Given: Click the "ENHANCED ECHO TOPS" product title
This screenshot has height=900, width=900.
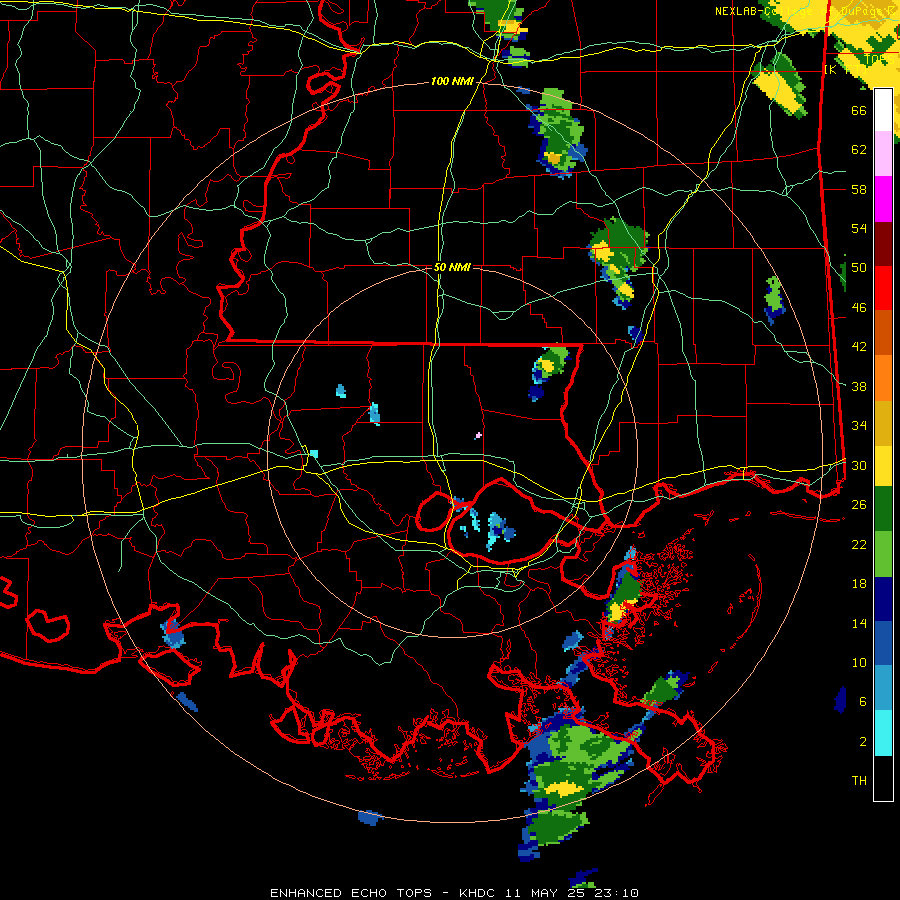Looking at the screenshot, I should tap(351, 893).
